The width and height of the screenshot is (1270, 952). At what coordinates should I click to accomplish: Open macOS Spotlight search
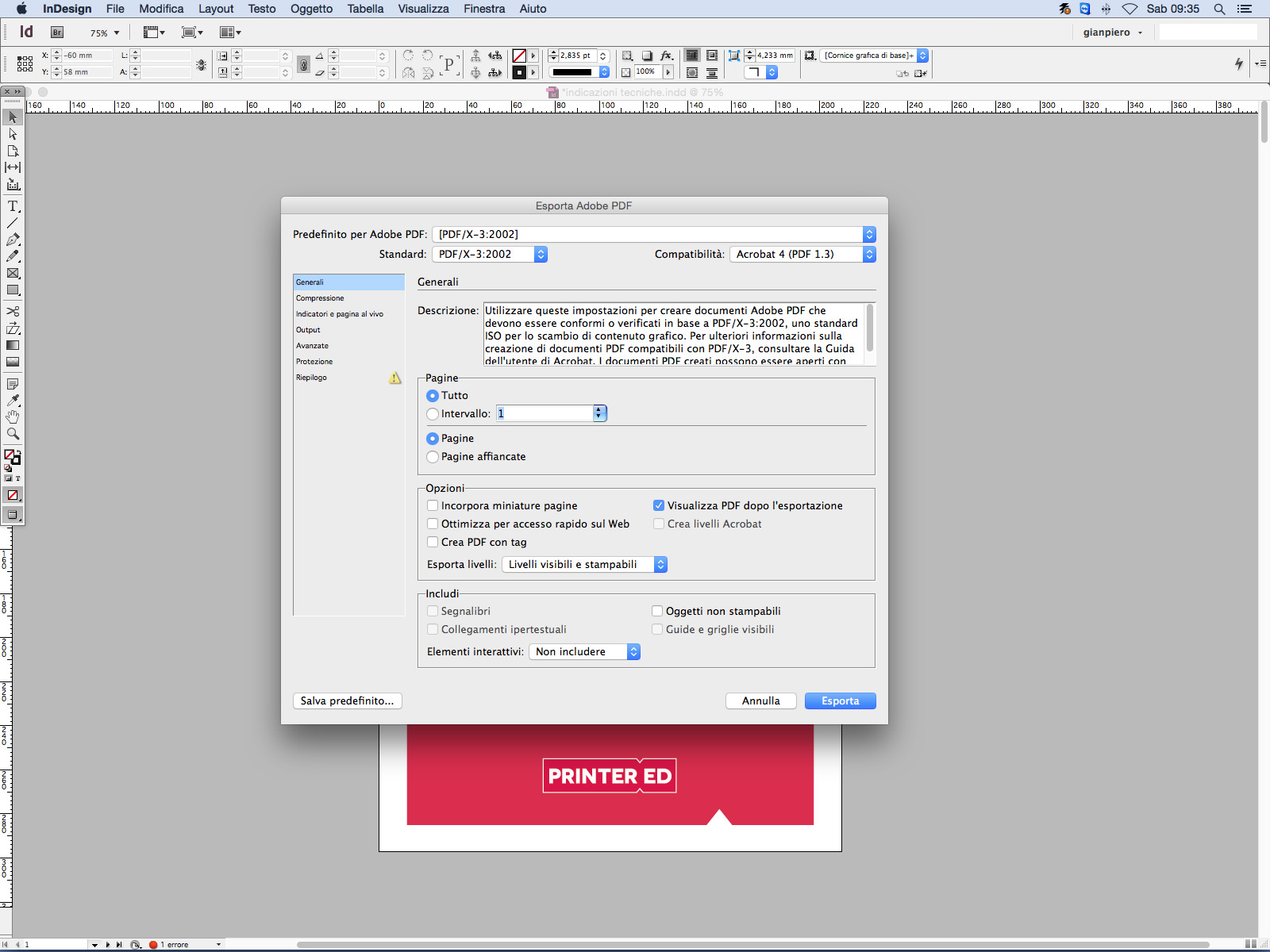pos(1219,9)
